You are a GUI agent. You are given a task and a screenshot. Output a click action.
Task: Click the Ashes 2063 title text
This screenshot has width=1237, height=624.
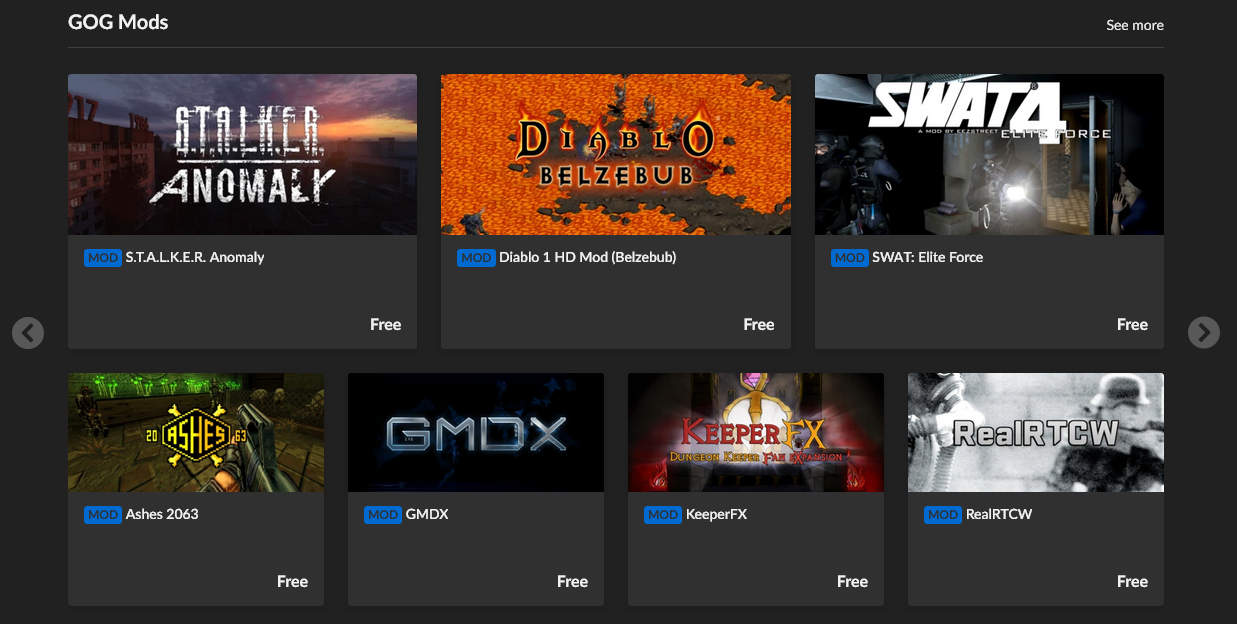pyautogui.click(x=162, y=514)
